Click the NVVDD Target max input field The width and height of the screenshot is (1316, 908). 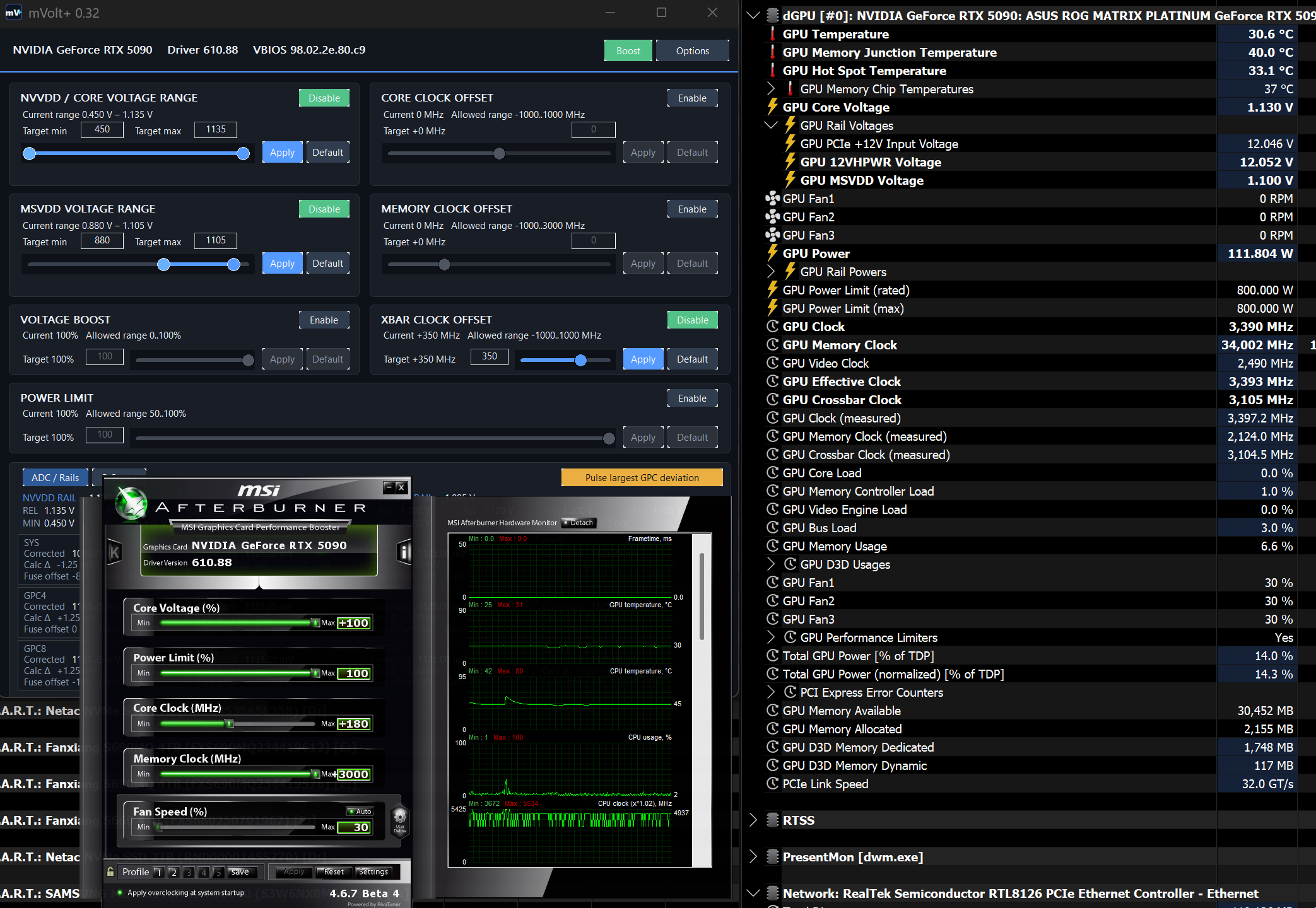coord(216,130)
